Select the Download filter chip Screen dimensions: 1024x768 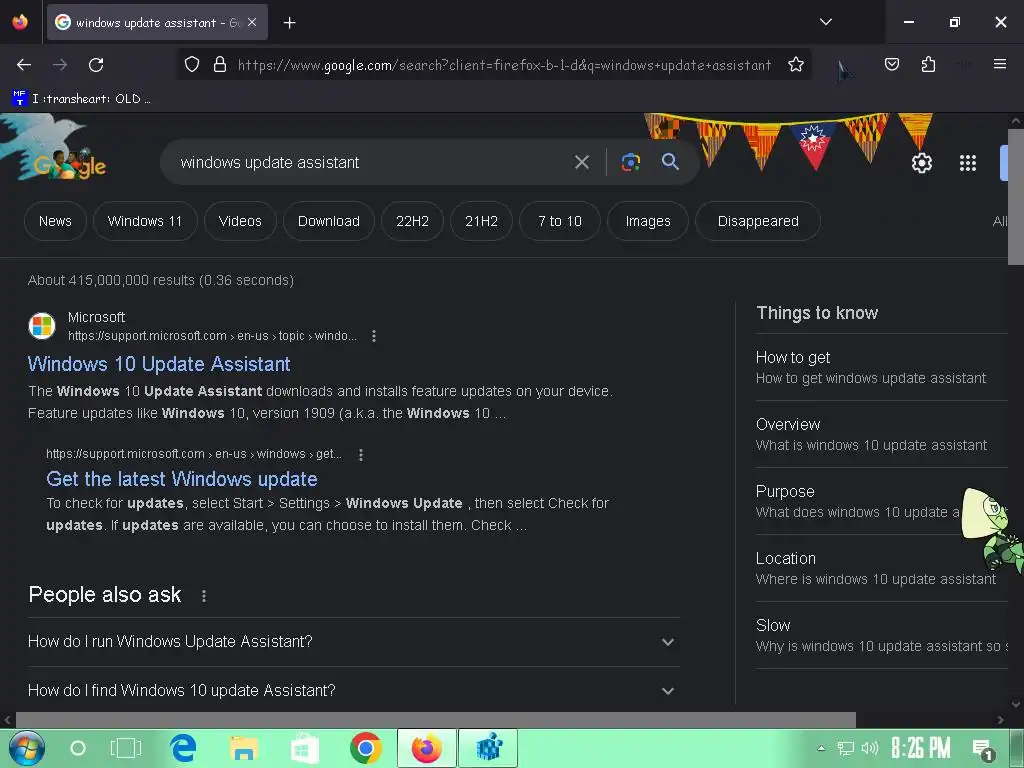point(328,221)
